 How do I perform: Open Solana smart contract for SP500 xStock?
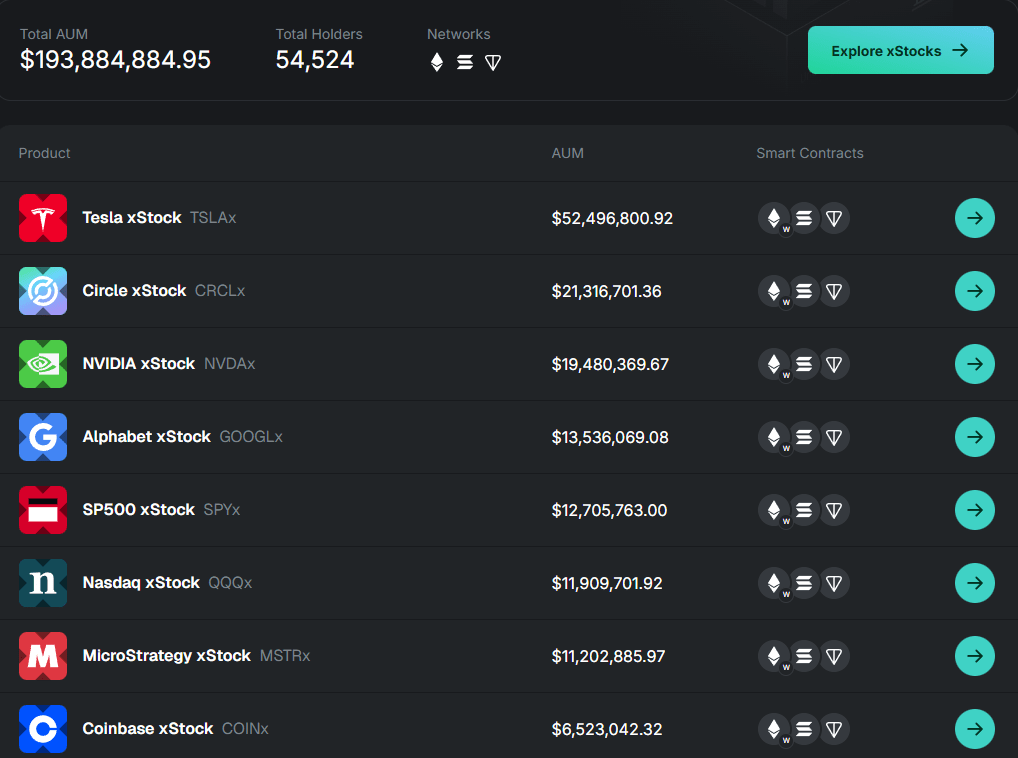point(804,510)
